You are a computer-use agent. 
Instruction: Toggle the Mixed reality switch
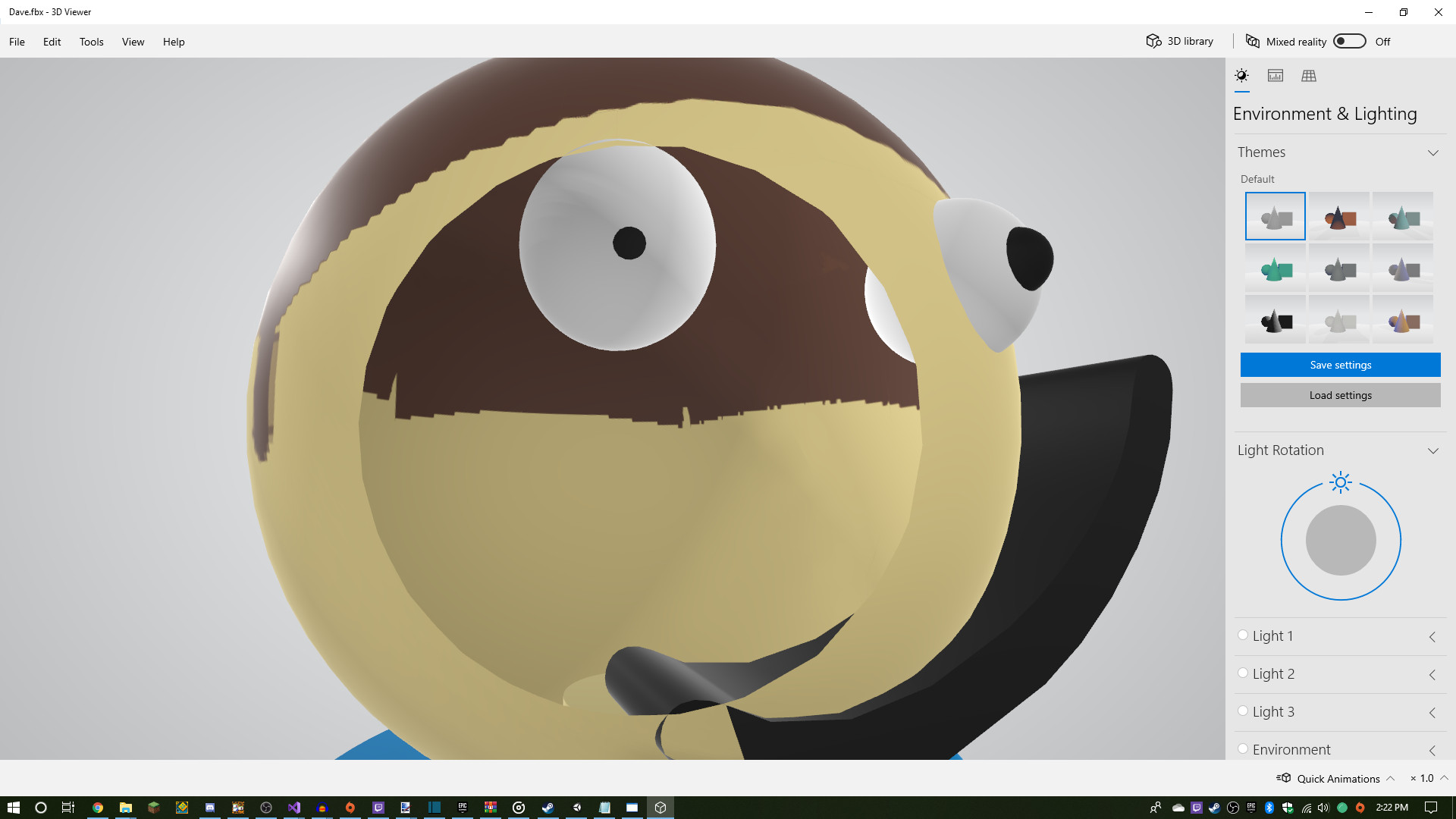1350,42
